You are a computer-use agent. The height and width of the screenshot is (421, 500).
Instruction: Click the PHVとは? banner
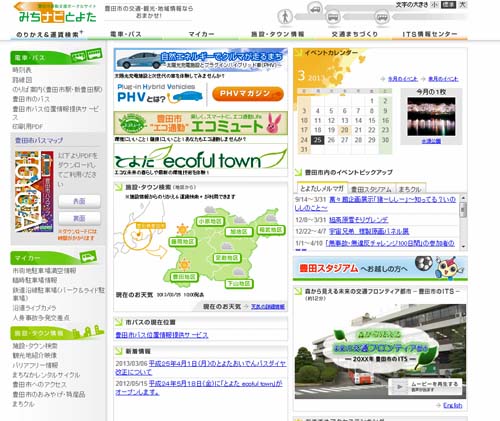[160, 94]
